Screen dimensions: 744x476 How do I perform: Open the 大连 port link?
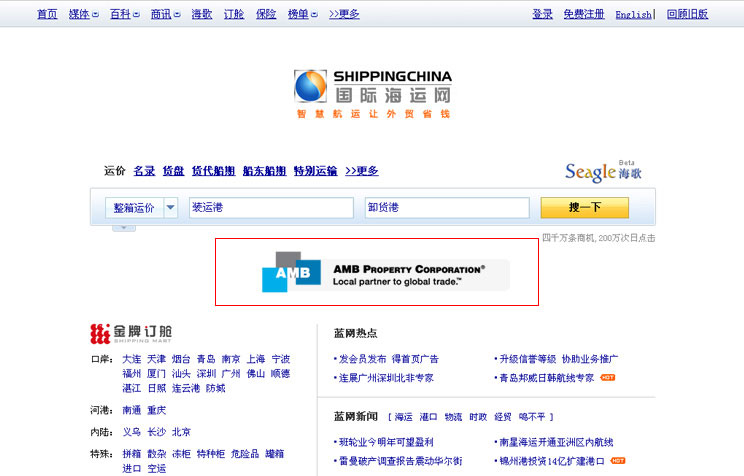[131, 359]
